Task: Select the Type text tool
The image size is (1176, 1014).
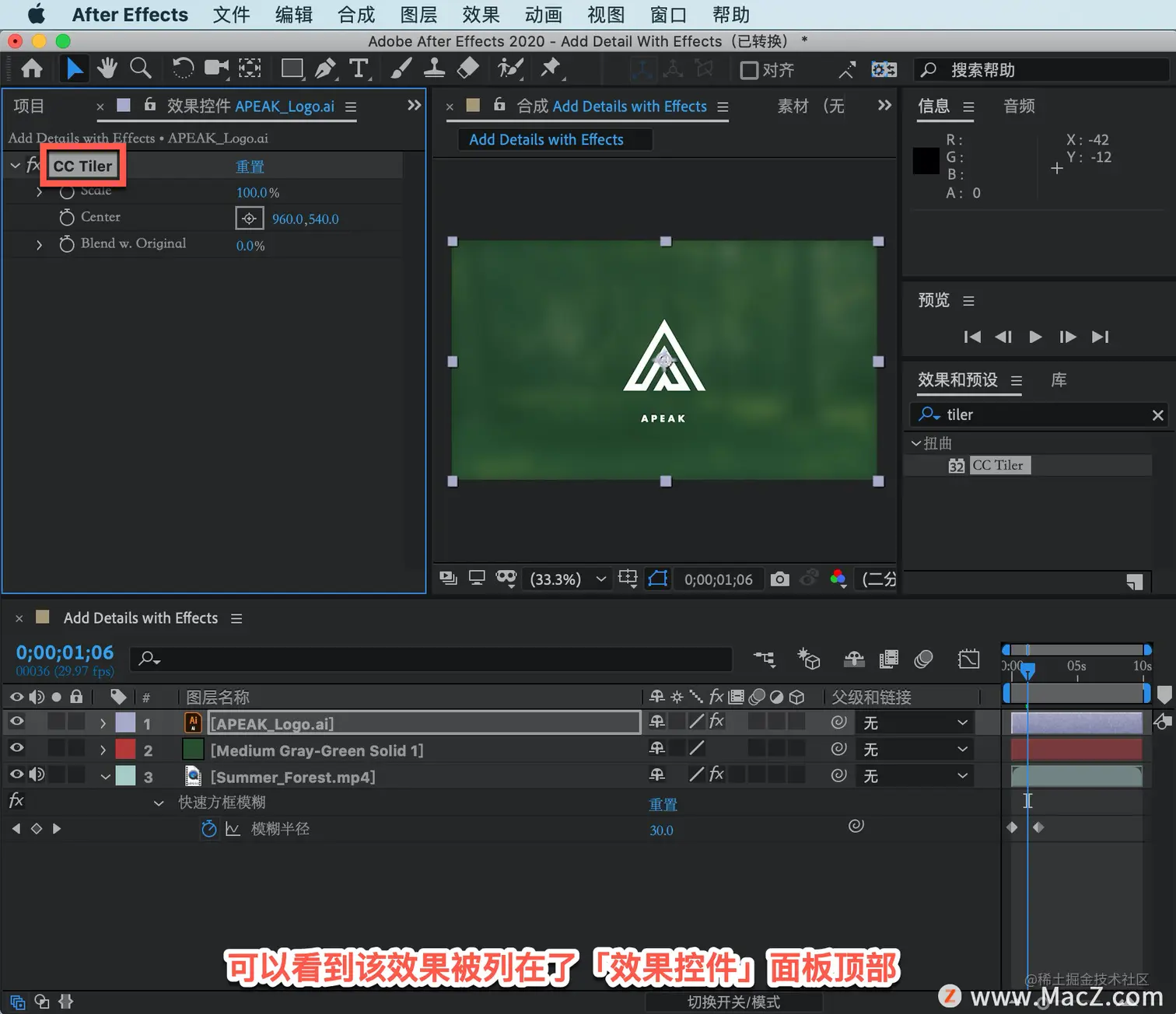Action: point(359,69)
